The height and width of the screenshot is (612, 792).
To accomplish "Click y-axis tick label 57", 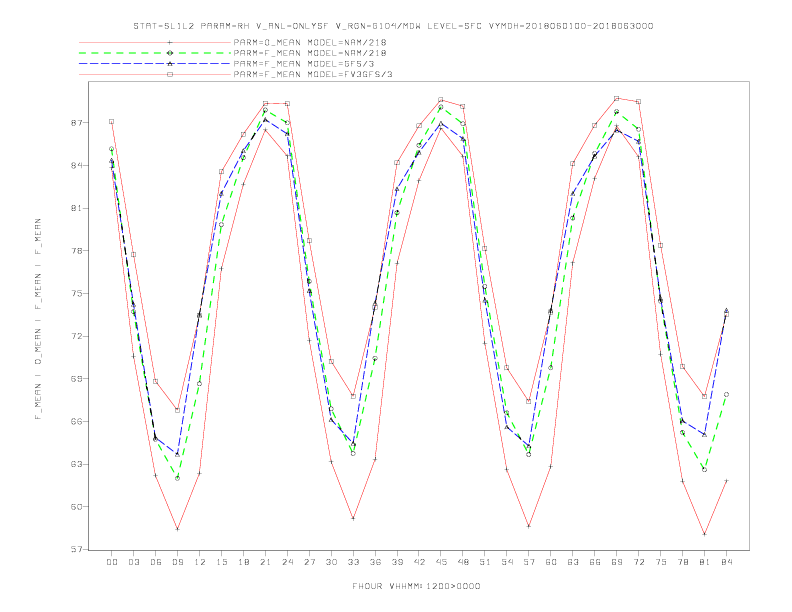I will point(79,549).
